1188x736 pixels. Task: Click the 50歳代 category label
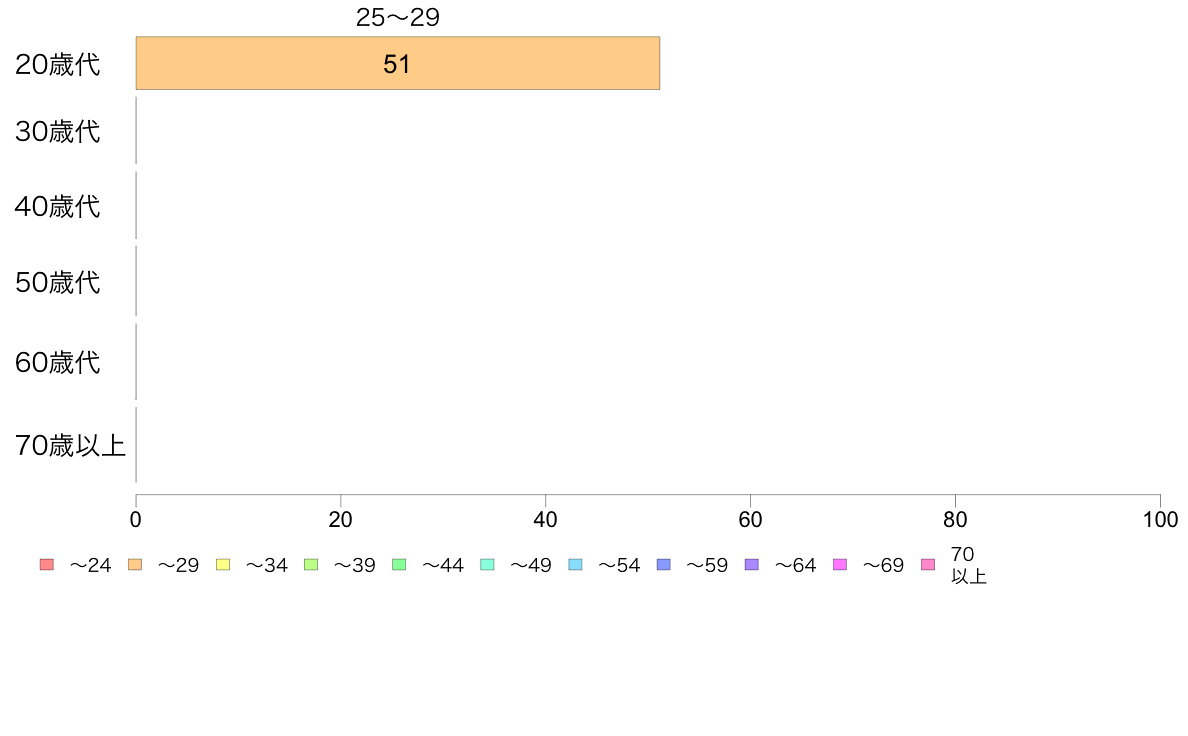tap(58, 282)
